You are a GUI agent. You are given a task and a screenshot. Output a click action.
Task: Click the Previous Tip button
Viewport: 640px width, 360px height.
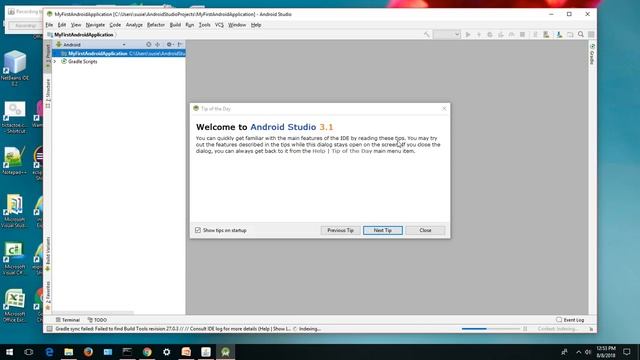[340, 230]
